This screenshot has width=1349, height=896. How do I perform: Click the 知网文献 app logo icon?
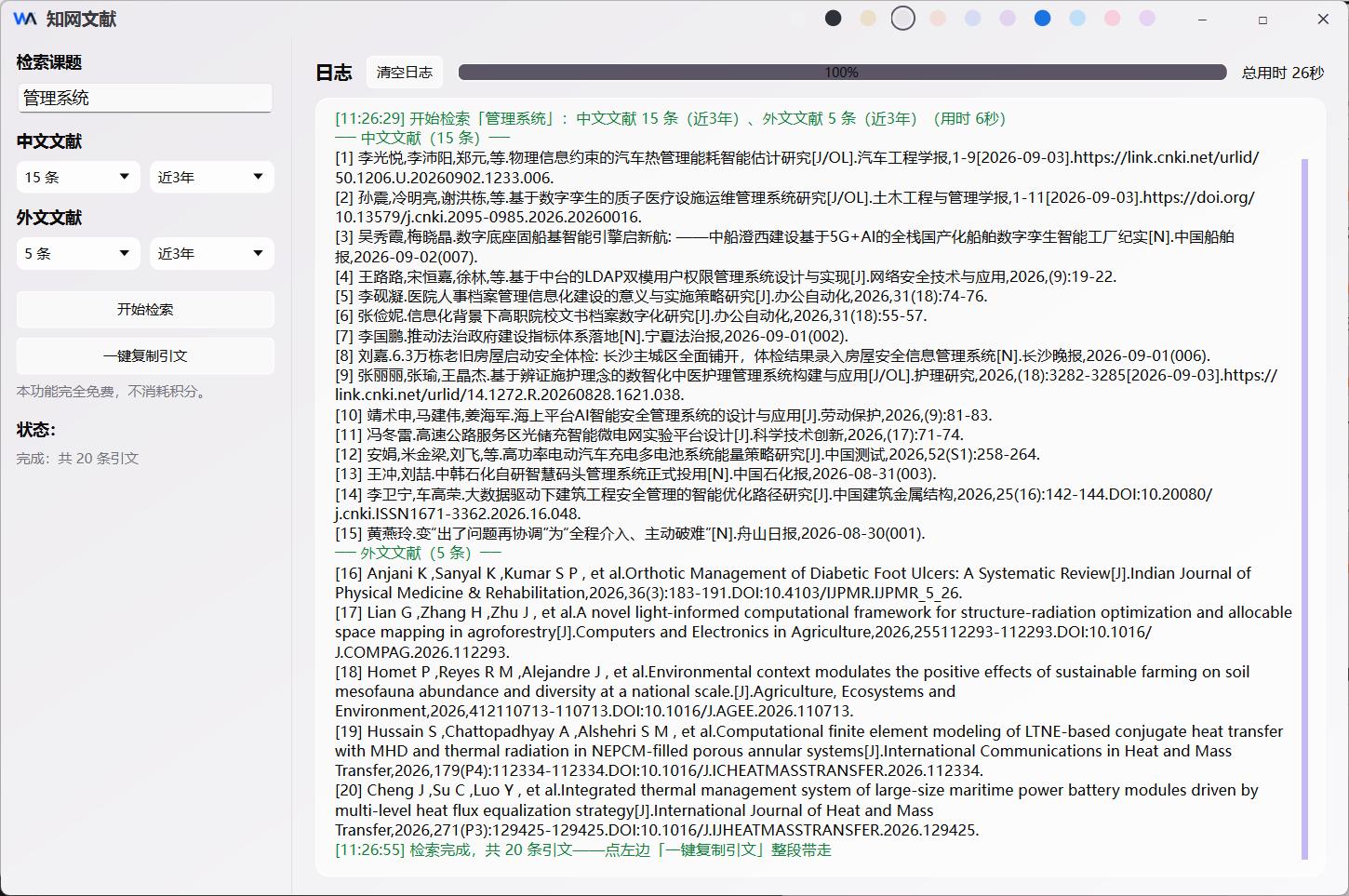pyautogui.click(x=25, y=19)
